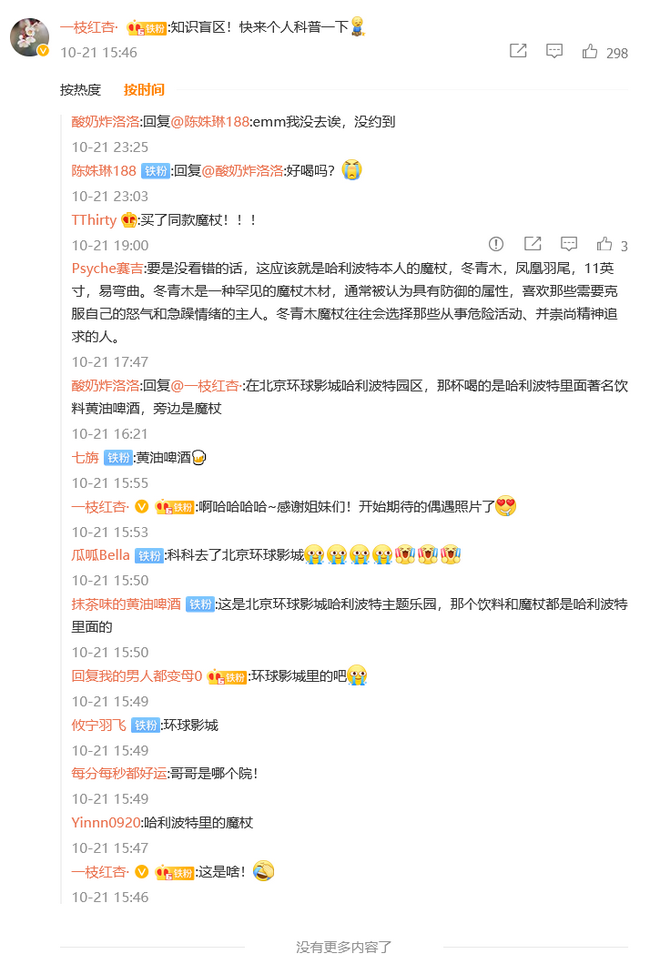Sort comments by 按热度
Screen dimensions: 650x964
(x=80, y=90)
